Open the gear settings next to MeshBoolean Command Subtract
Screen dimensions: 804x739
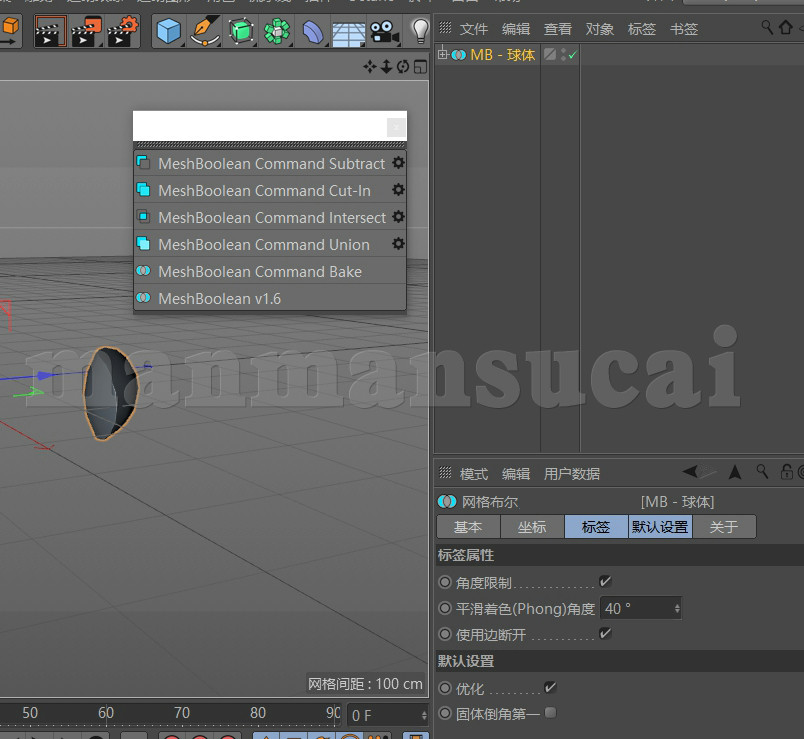pos(397,163)
